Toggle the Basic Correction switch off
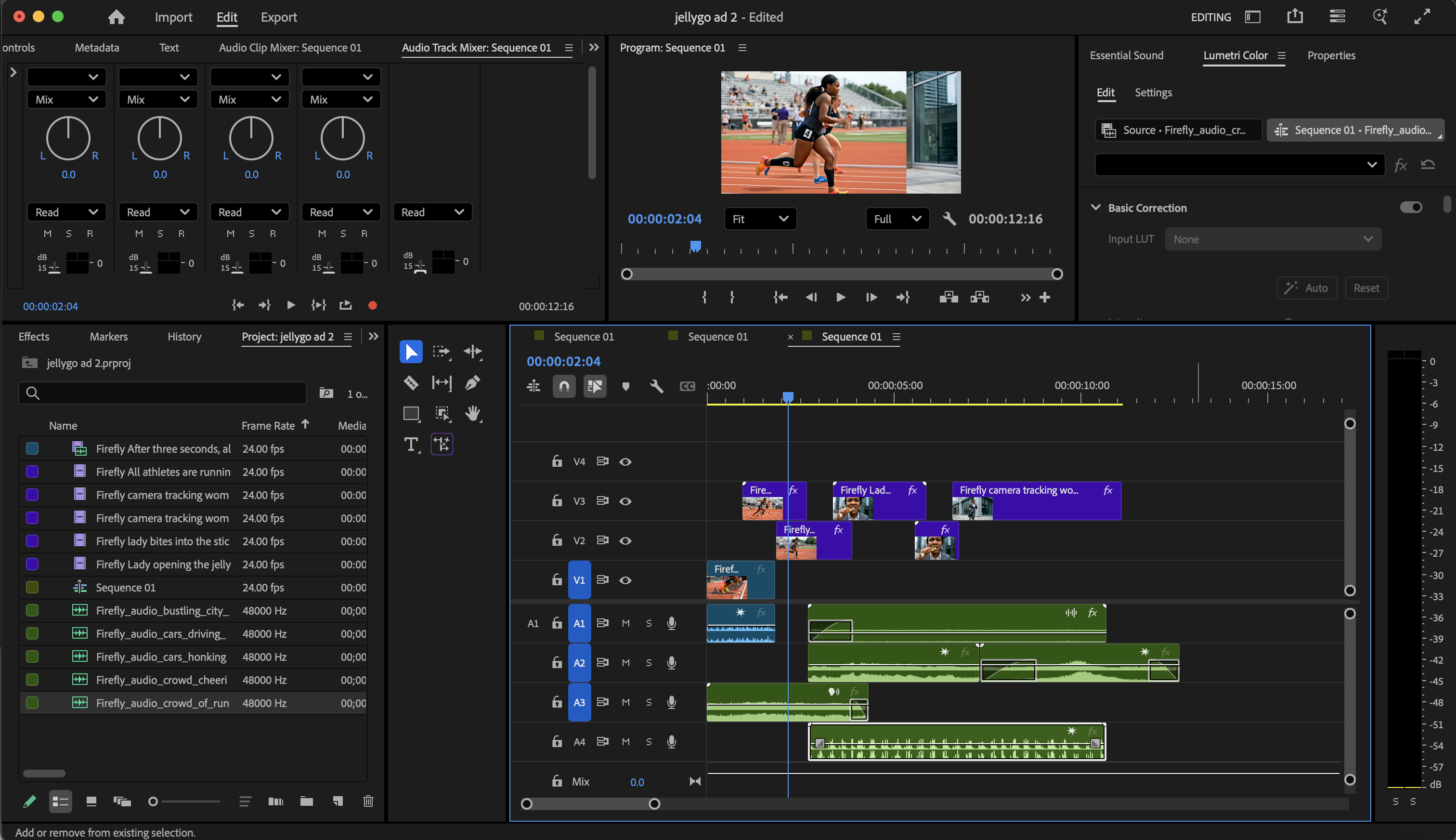Viewport: 1456px width, 840px height. (1411, 207)
